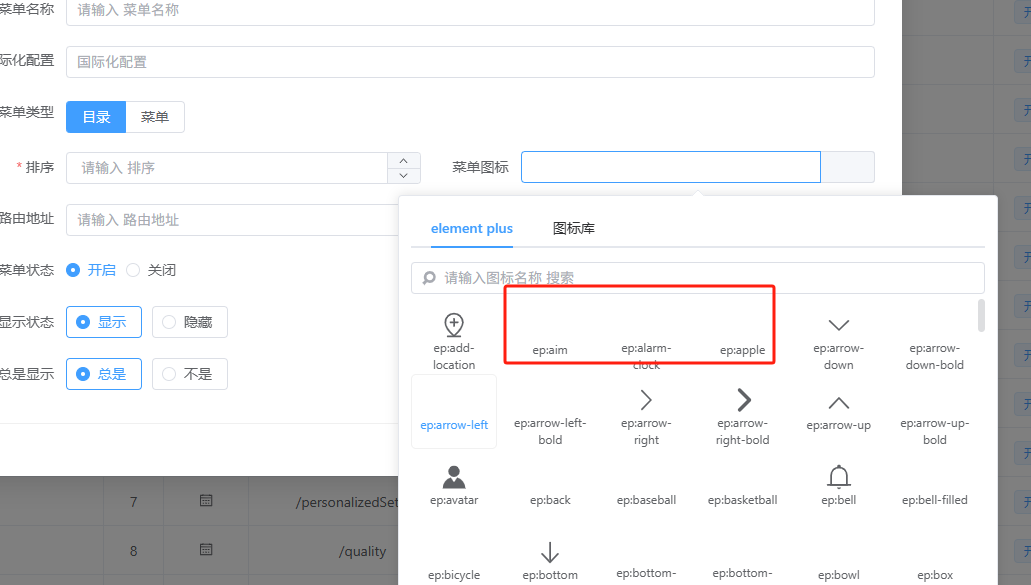Select the ep:arrow-left icon option

click(x=454, y=412)
